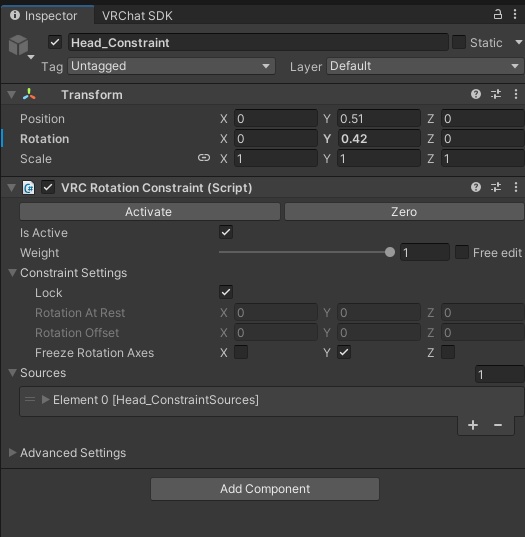Uncheck Freeze Rotation Axes Y
525x537 pixels.
[x=344, y=352]
